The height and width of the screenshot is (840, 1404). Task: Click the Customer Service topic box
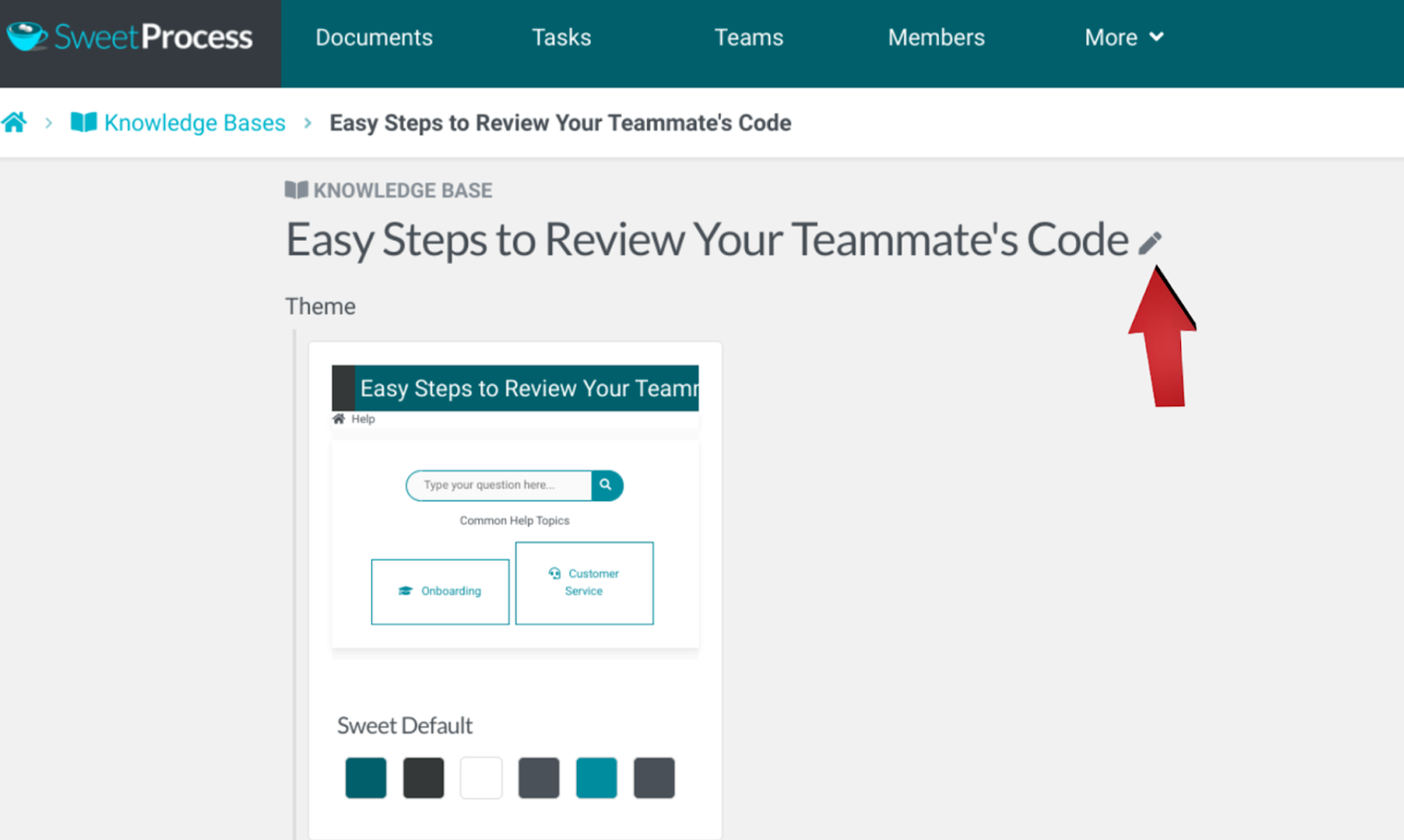click(584, 583)
